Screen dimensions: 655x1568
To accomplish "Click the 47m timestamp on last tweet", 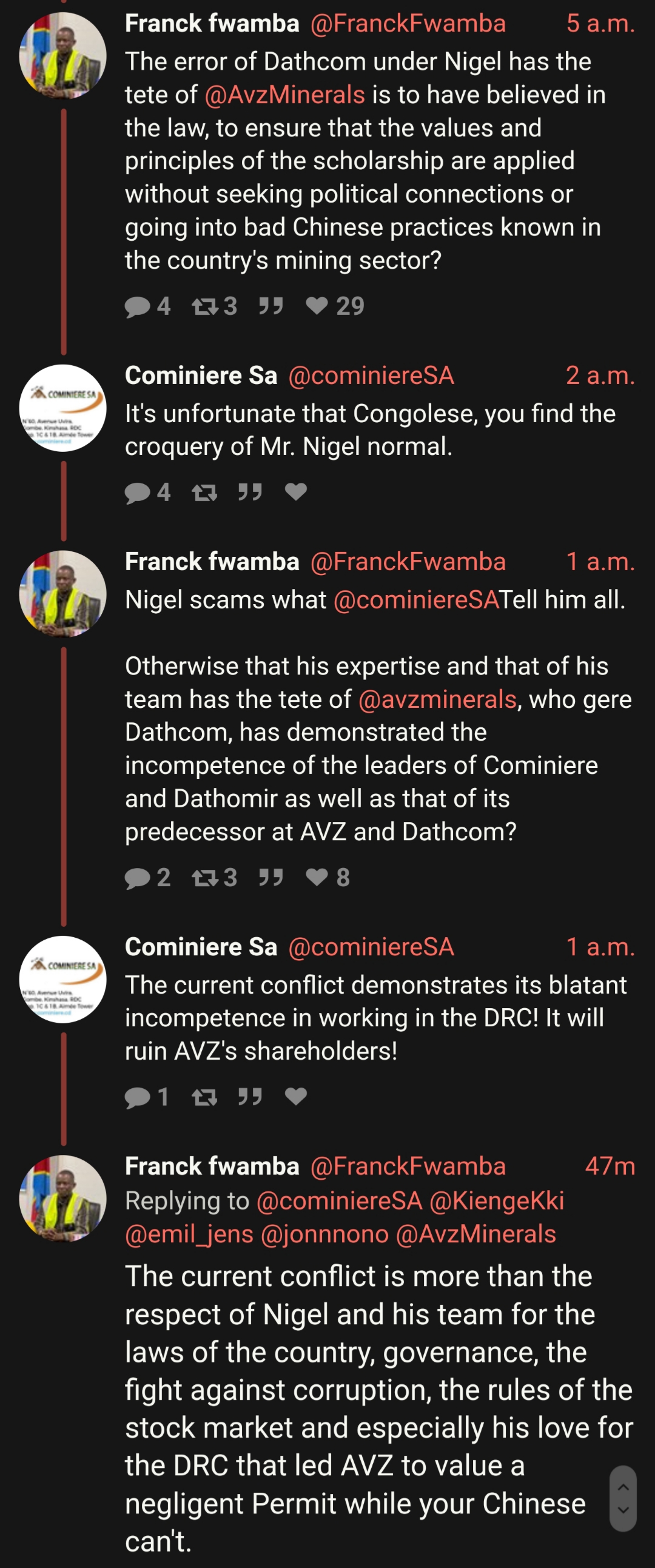I will coord(610,1166).
